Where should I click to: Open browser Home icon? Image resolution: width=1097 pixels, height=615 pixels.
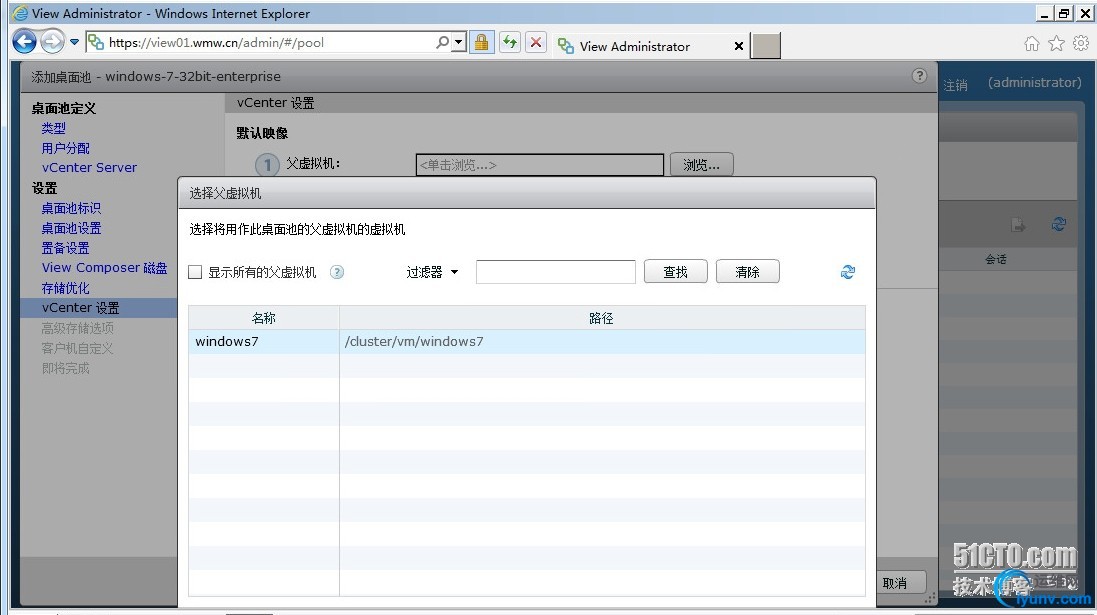coord(1031,44)
